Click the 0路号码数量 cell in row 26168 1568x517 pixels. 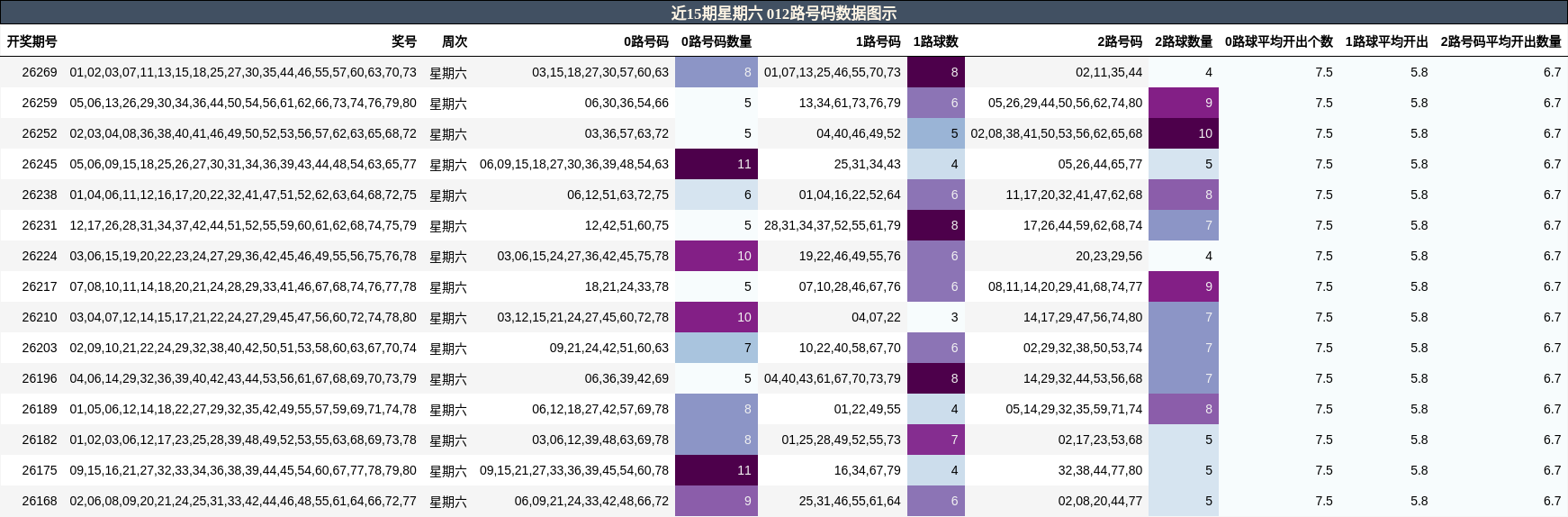coord(716,501)
